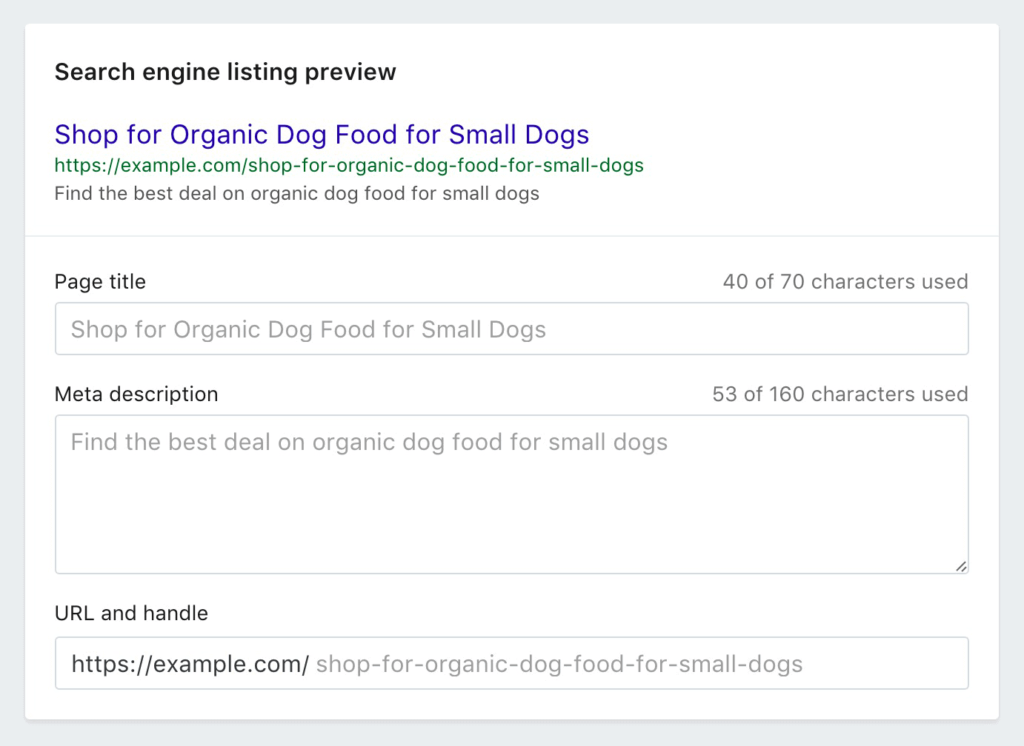Click the Meta description placeholder text
Image resolution: width=1024 pixels, height=746 pixels.
369,442
